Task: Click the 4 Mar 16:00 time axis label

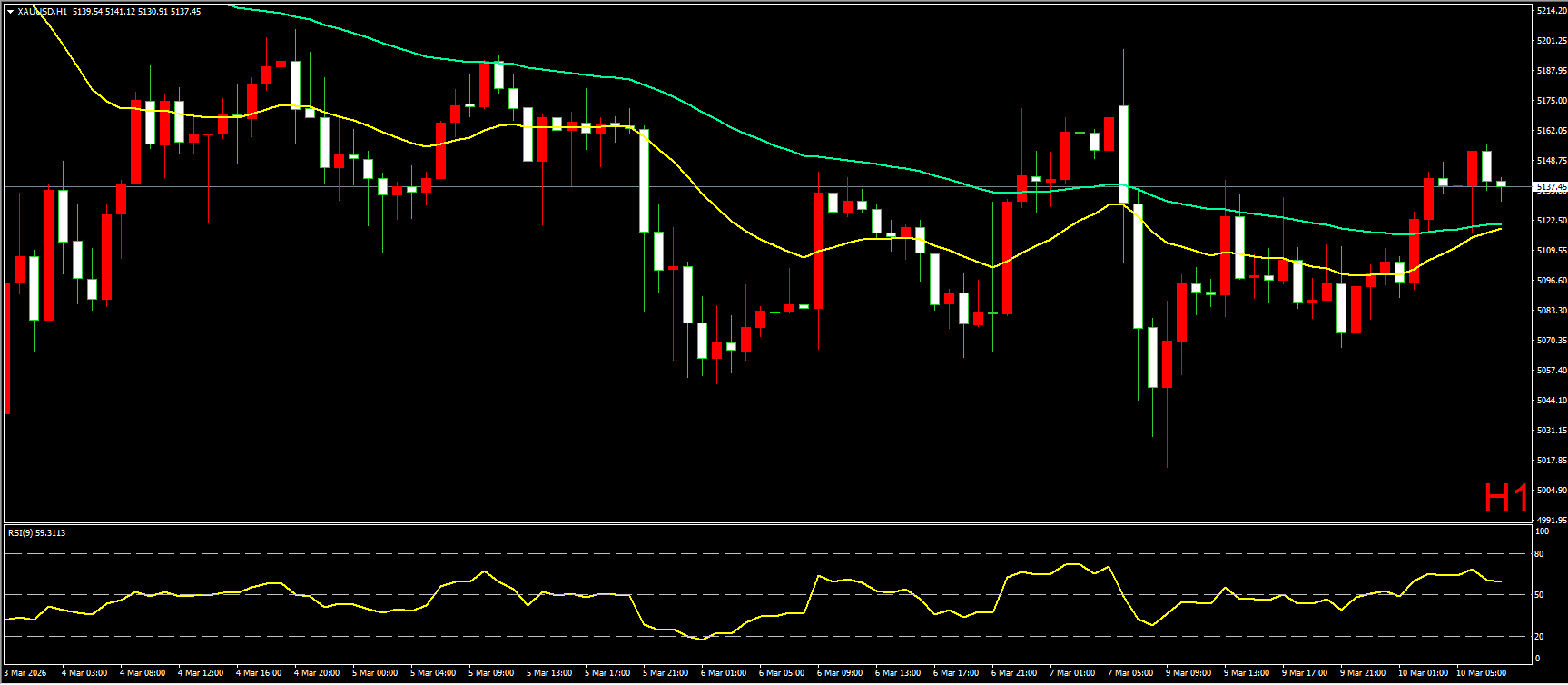Action: click(259, 673)
